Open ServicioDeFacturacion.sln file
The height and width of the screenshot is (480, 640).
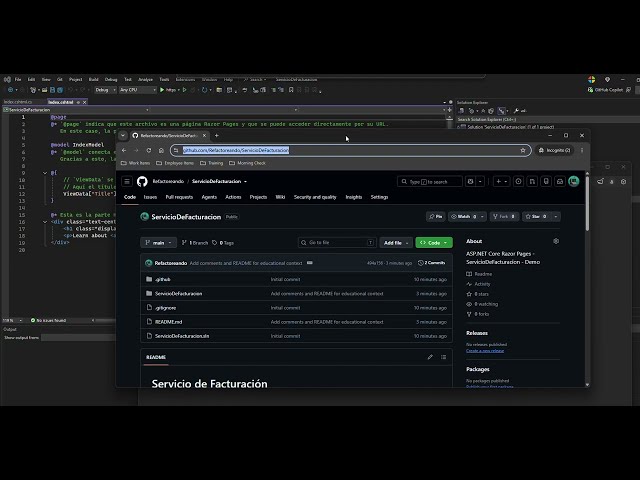[182, 336]
